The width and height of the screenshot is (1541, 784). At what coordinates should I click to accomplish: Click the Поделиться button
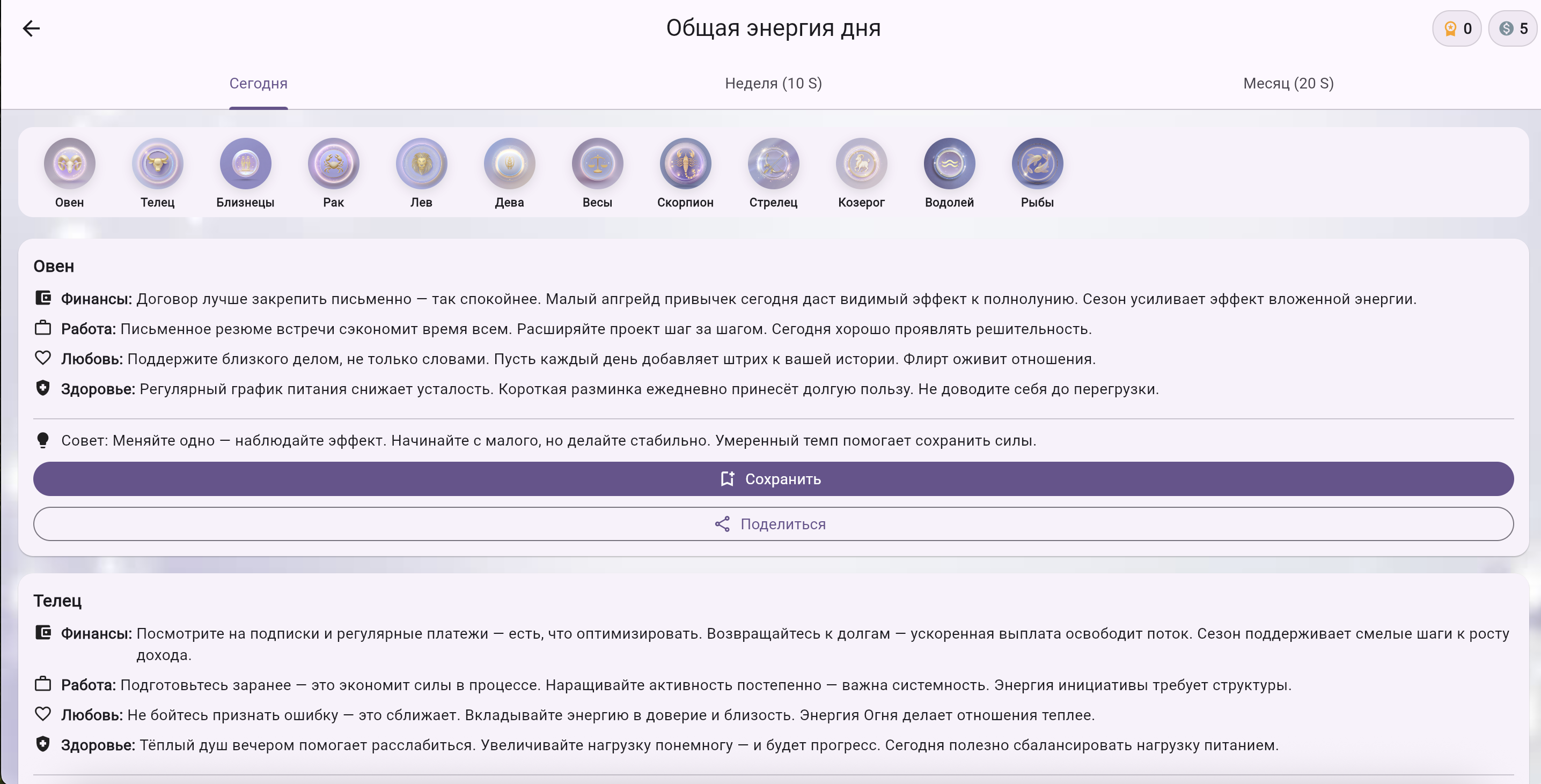[x=770, y=524]
